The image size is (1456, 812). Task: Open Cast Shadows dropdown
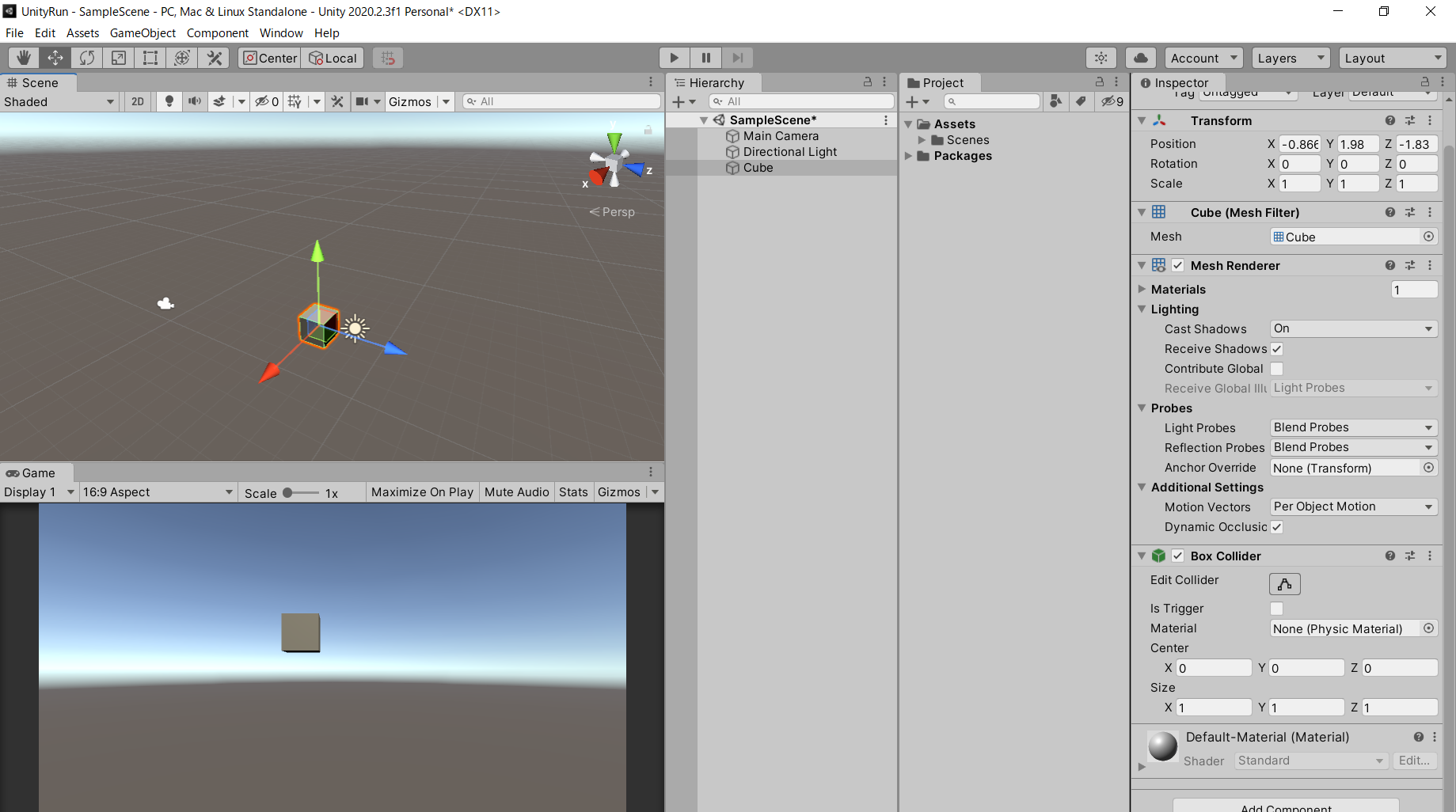point(1354,328)
